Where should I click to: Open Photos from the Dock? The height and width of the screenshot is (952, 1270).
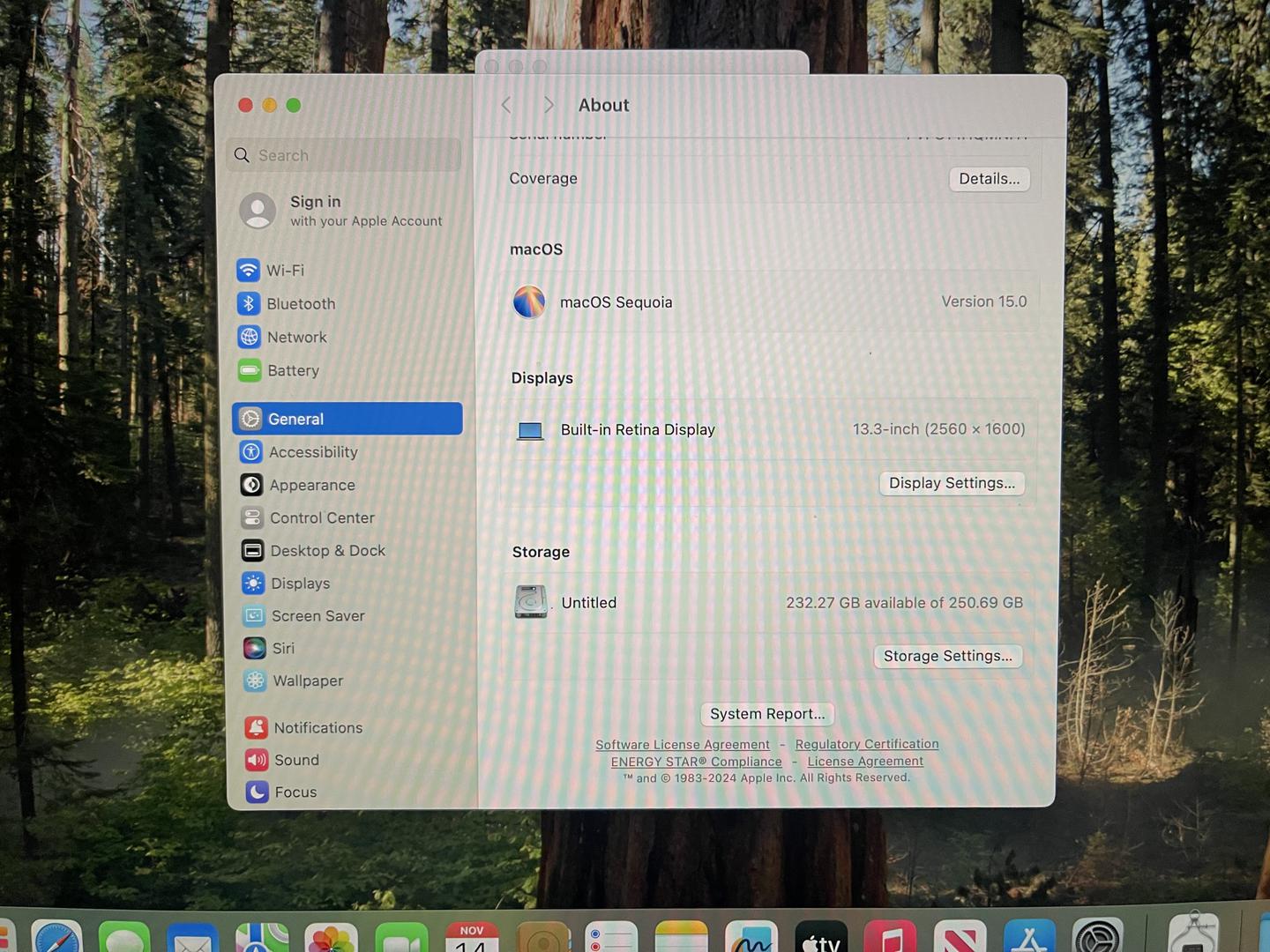tap(331, 938)
